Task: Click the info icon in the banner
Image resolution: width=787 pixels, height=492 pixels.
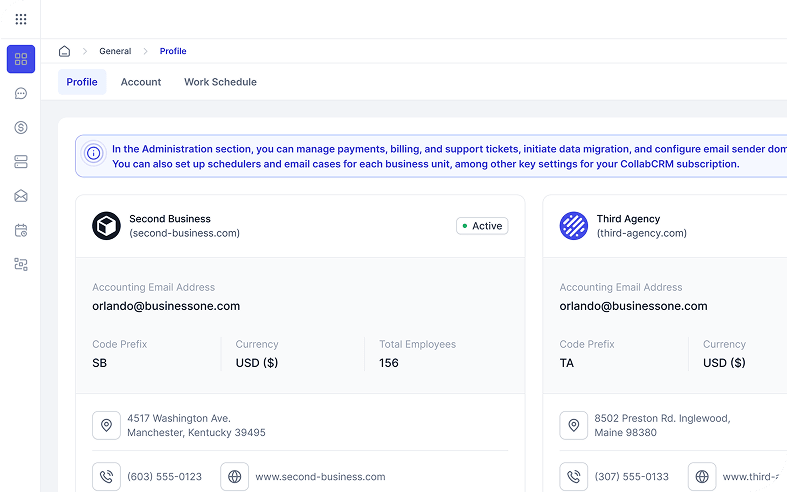Action: pyautogui.click(x=93, y=154)
